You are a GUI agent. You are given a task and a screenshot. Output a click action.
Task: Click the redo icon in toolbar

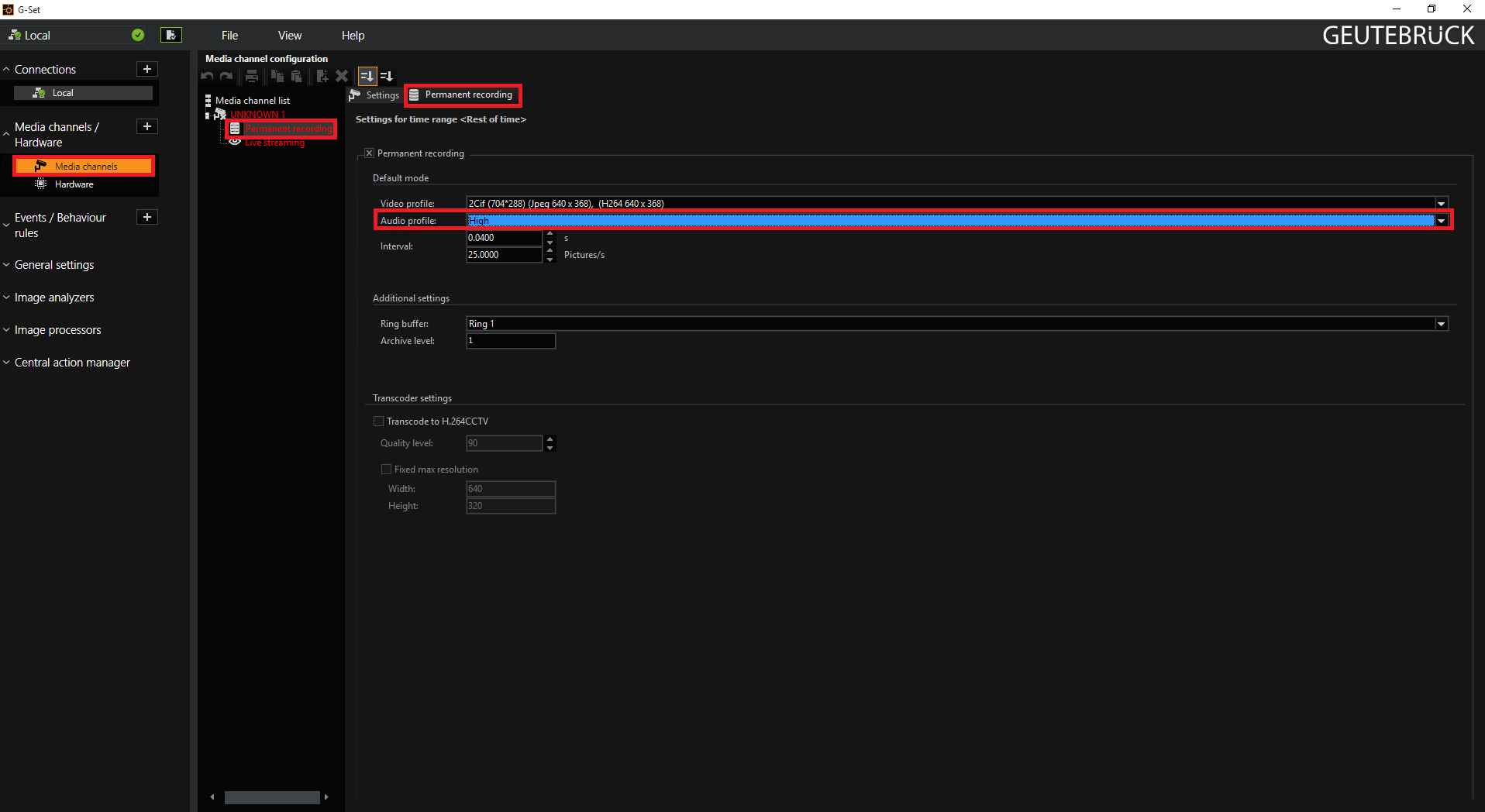tap(226, 76)
